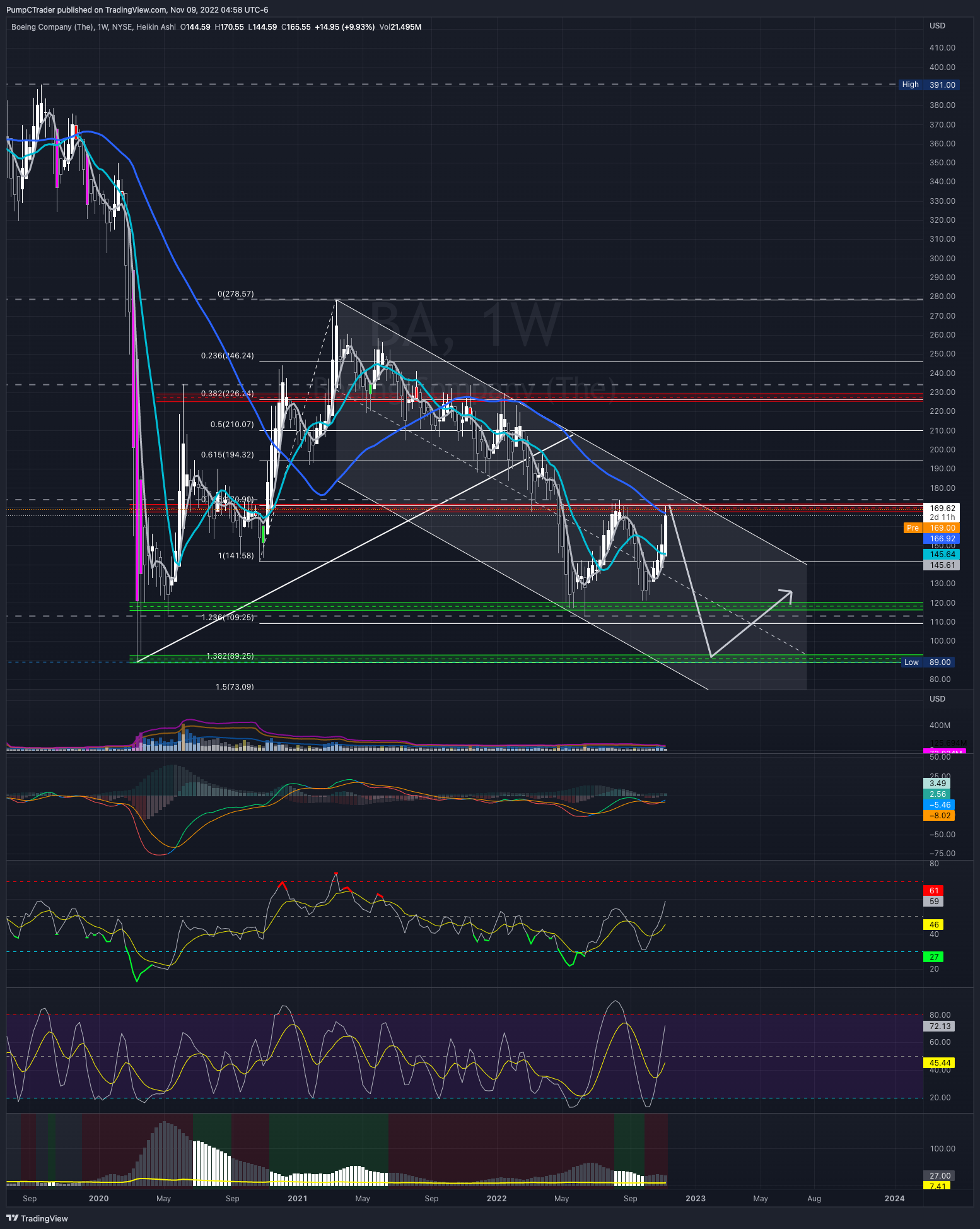
Task: Click the blue -5.46 MACD value tag
Action: coord(939,805)
